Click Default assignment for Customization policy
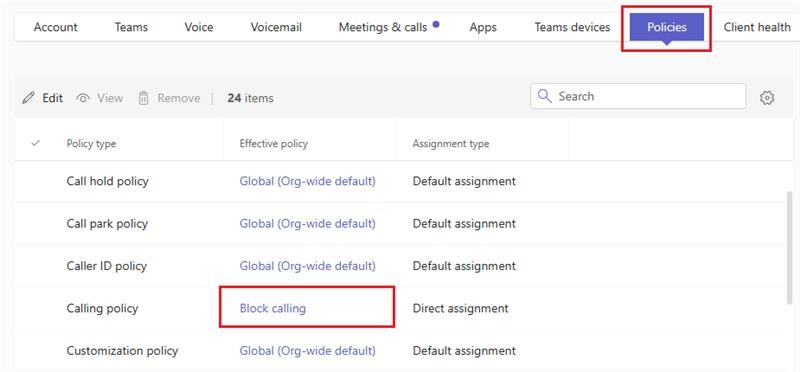This screenshot has width=800, height=372. 464,351
